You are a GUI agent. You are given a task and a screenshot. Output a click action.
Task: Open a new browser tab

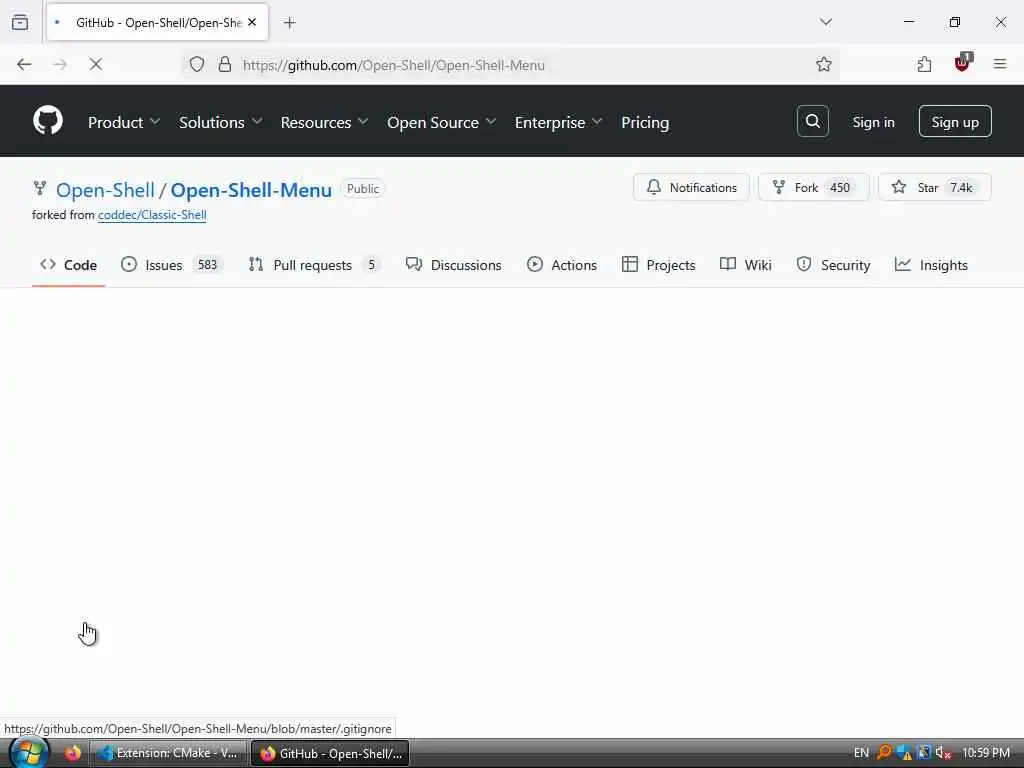289,23
